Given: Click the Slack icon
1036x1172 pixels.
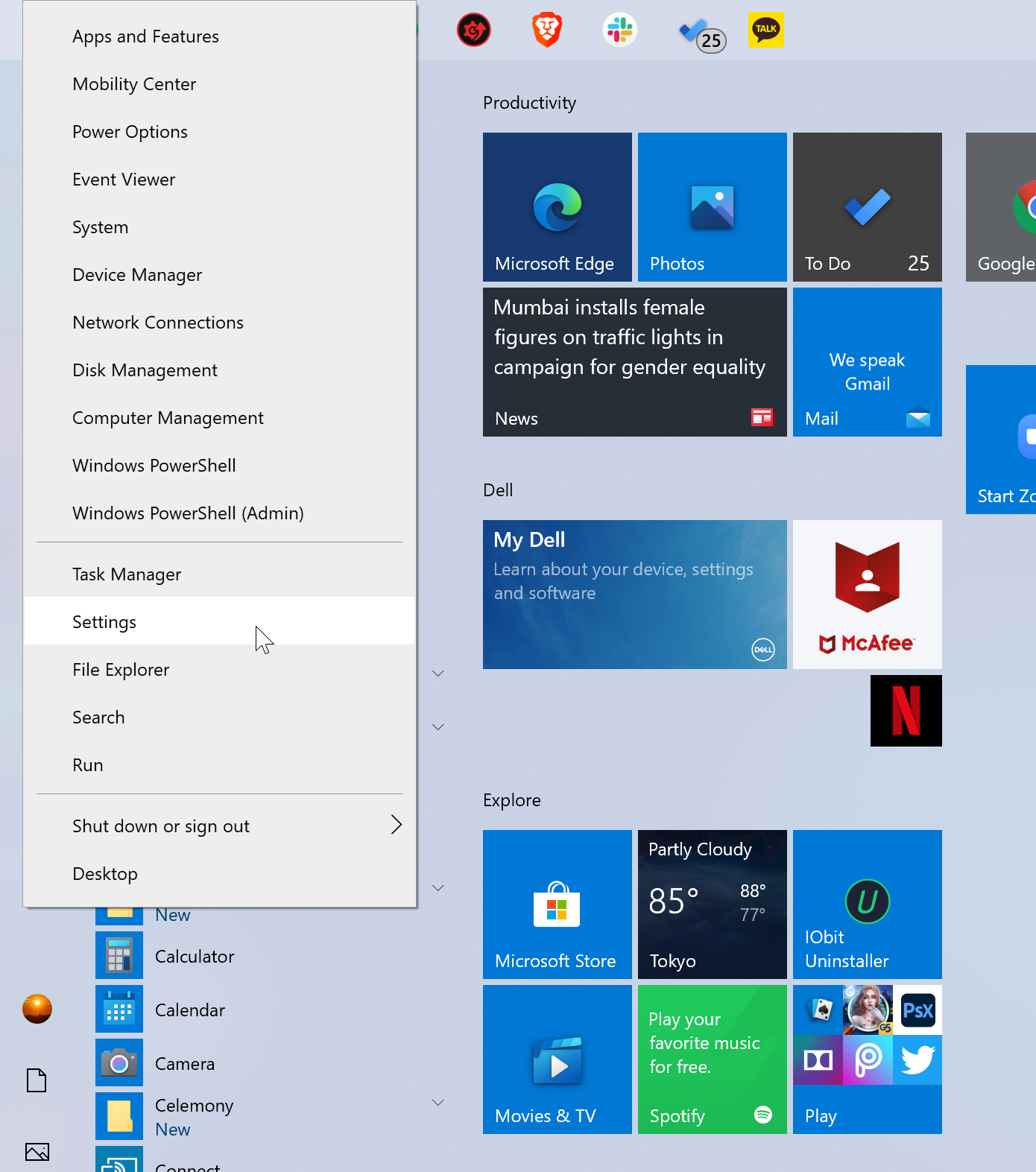Looking at the screenshot, I should pyautogui.click(x=619, y=30).
